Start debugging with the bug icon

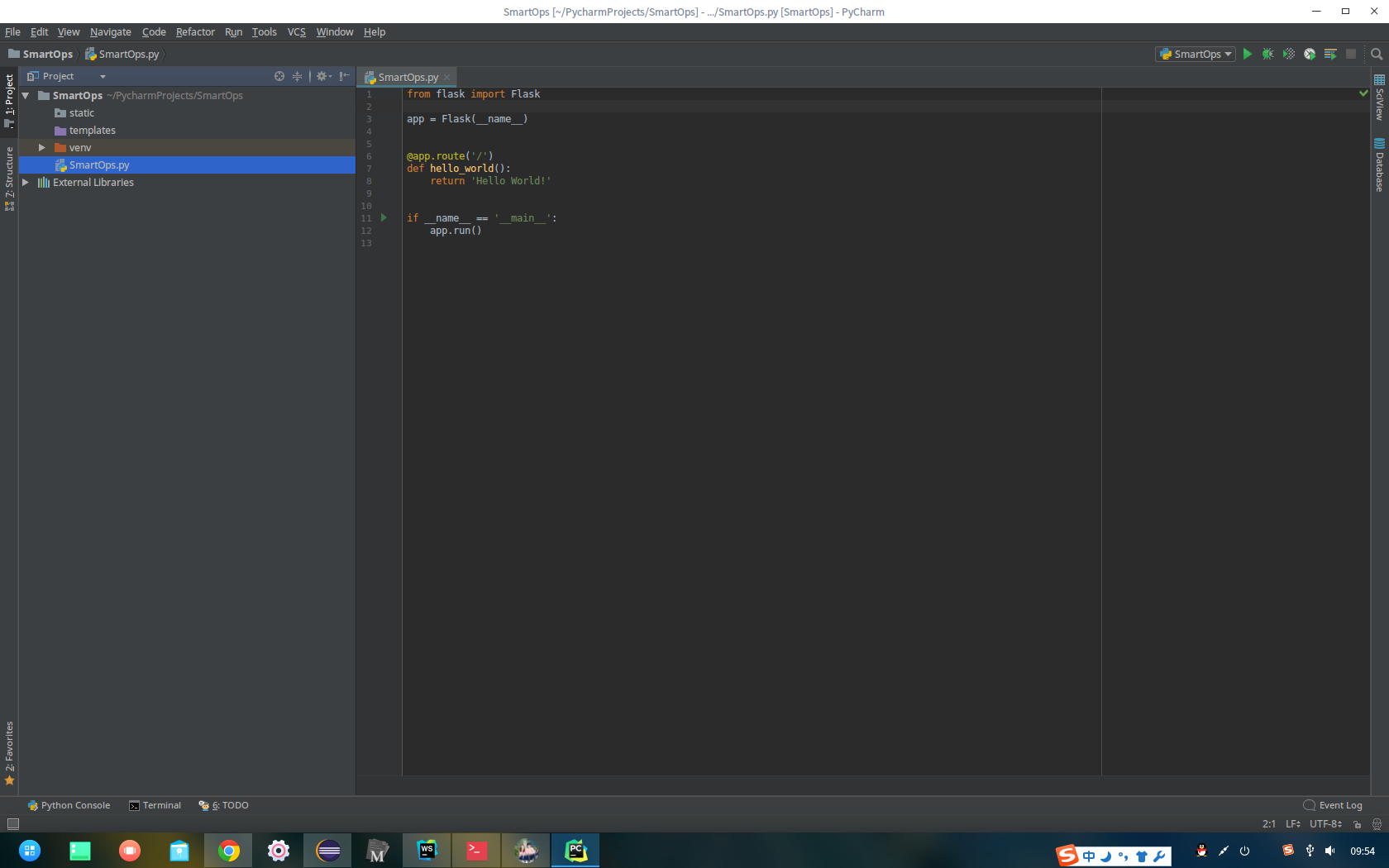[1267, 54]
